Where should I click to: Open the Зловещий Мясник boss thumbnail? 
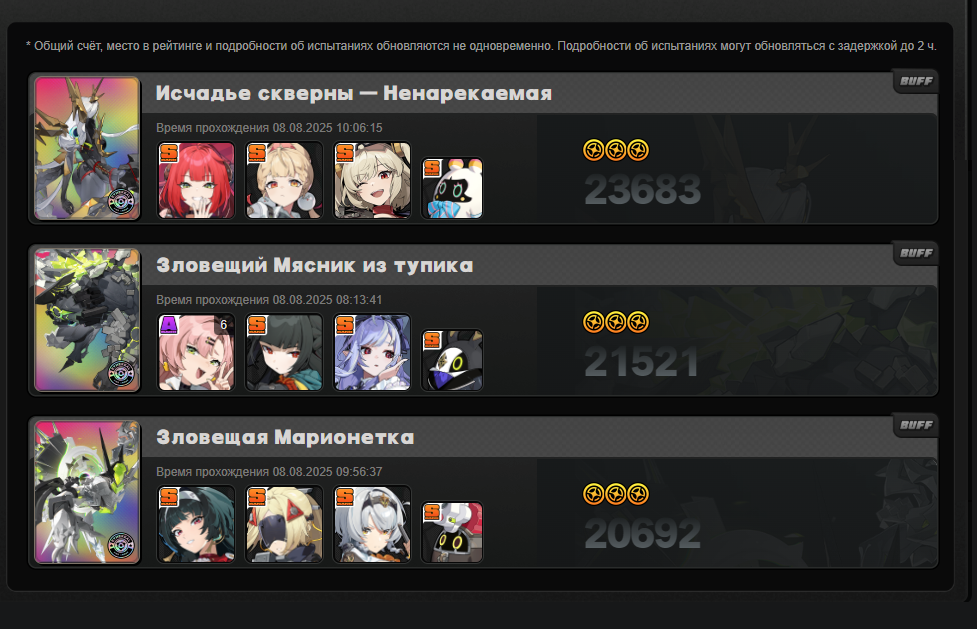tap(87, 320)
